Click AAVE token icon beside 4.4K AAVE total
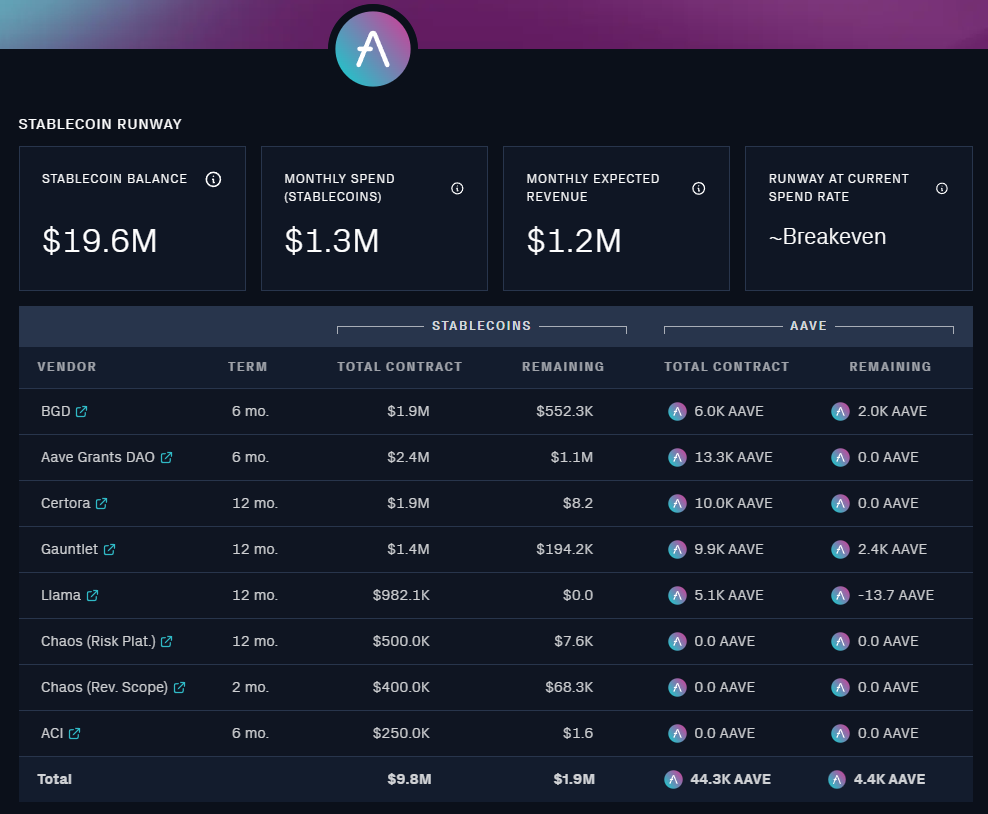Viewport: 988px width, 814px height. [x=837, y=779]
